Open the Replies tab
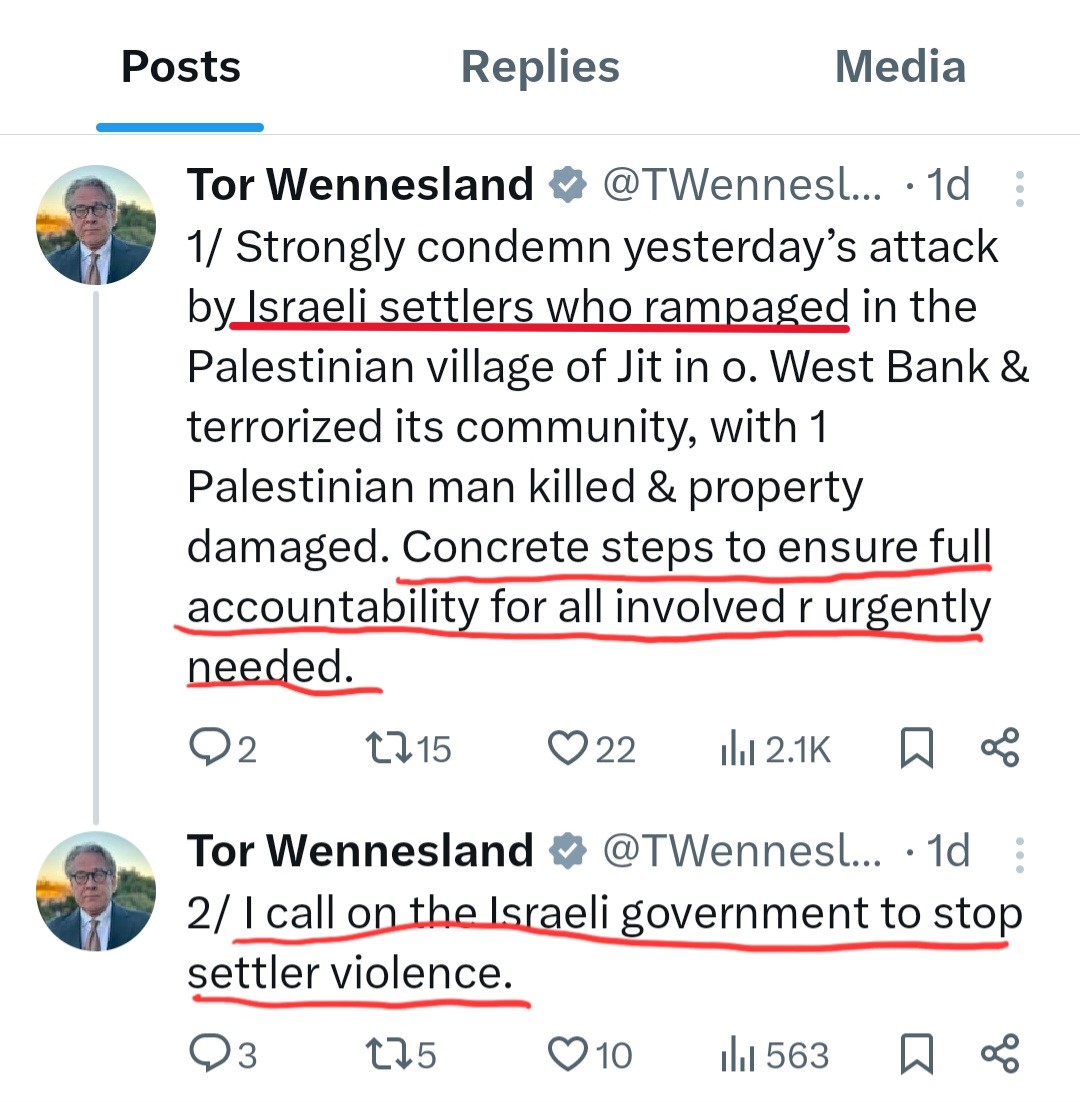 pyautogui.click(x=540, y=68)
